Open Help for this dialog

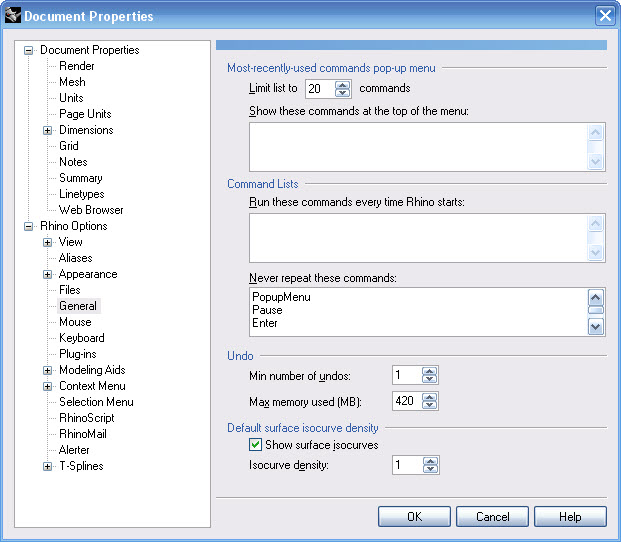570,516
